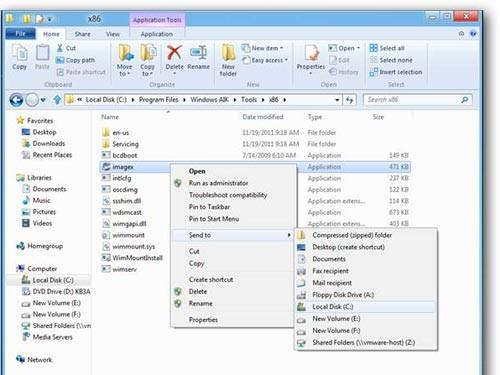Click Windows AIK in the address bar
Viewport: 500px width, 375px height.
pos(209,100)
